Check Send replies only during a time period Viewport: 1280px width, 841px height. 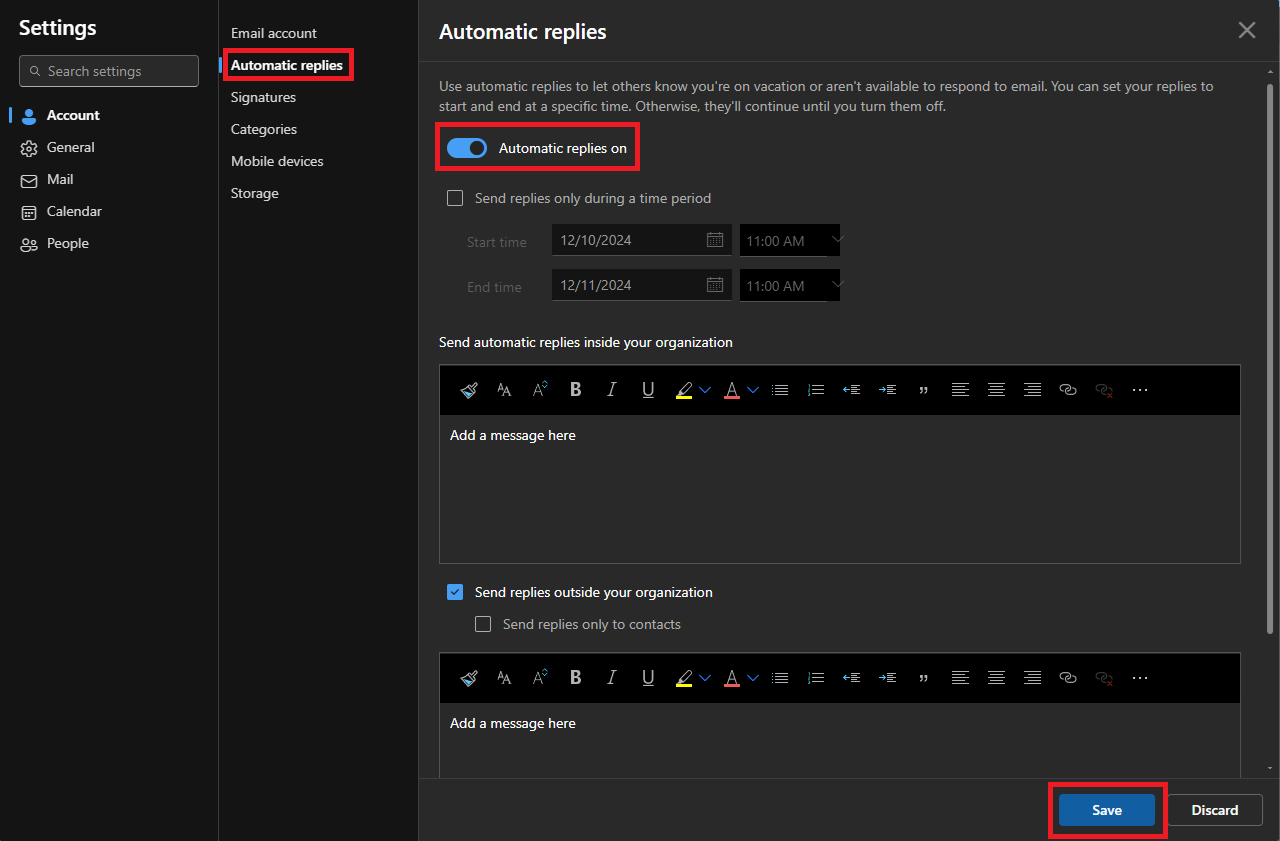tap(455, 198)
